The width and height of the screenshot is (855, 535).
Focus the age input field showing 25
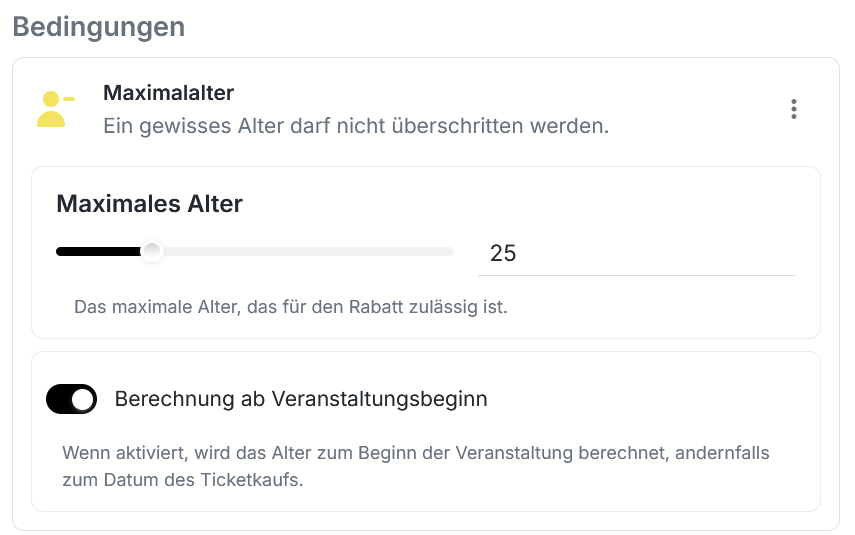click(x=636, y=253)
